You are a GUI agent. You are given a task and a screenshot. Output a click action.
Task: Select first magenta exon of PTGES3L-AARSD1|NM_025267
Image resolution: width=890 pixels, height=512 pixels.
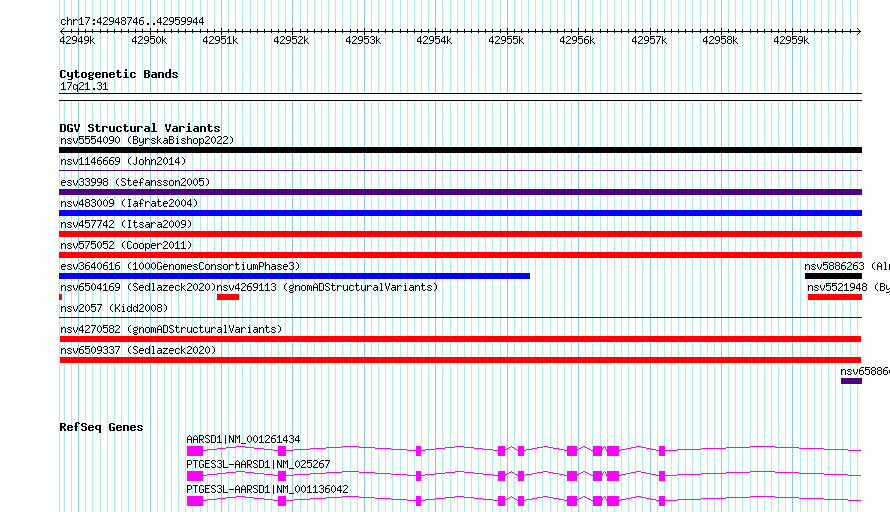pos(195,476)
